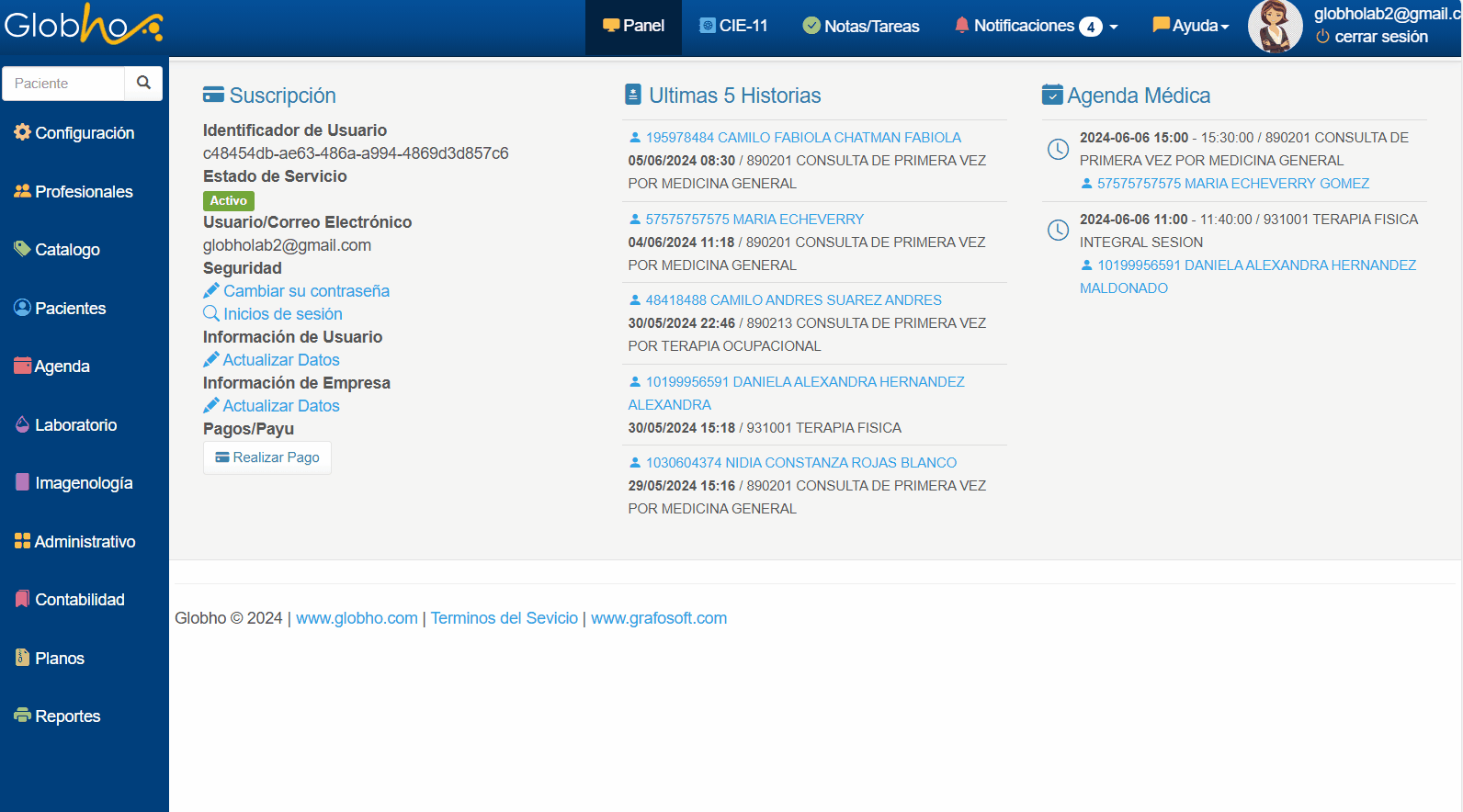
Task: Click the user avatar picture
Action: (1275, 27)
